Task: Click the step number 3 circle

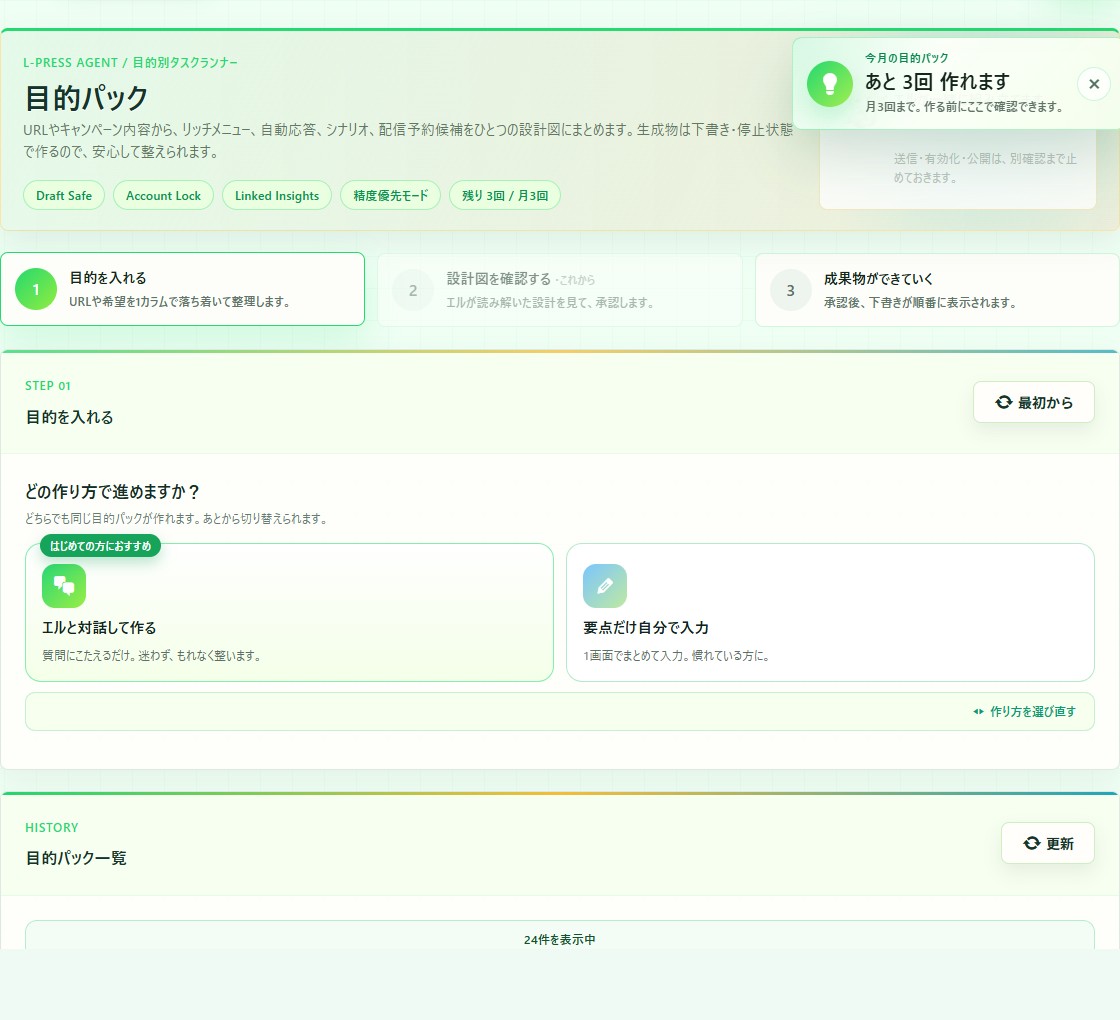Action: pyautogui.click(x=790, y=291)
